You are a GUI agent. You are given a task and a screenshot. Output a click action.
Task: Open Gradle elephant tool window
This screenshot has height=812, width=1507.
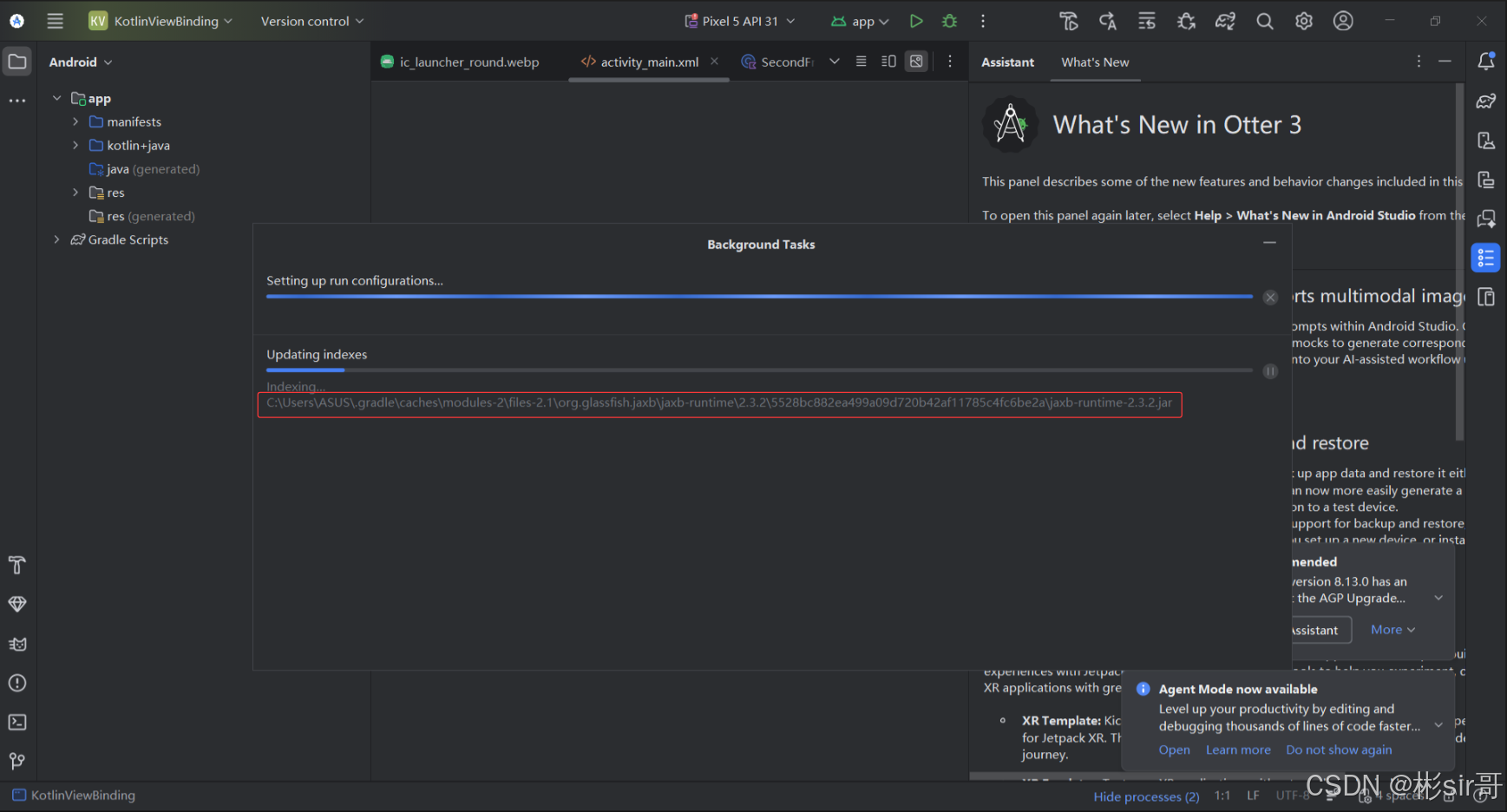[1486, 101]
